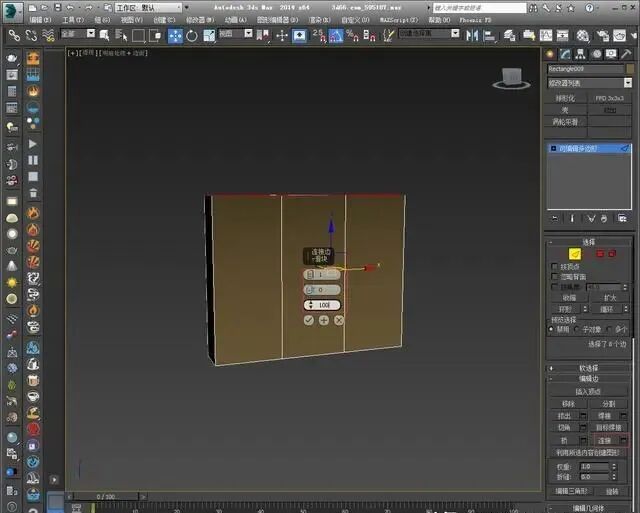Screen dimensions: 640x513
Task: Open the Curve Editor icon
Action: [546, 36]
